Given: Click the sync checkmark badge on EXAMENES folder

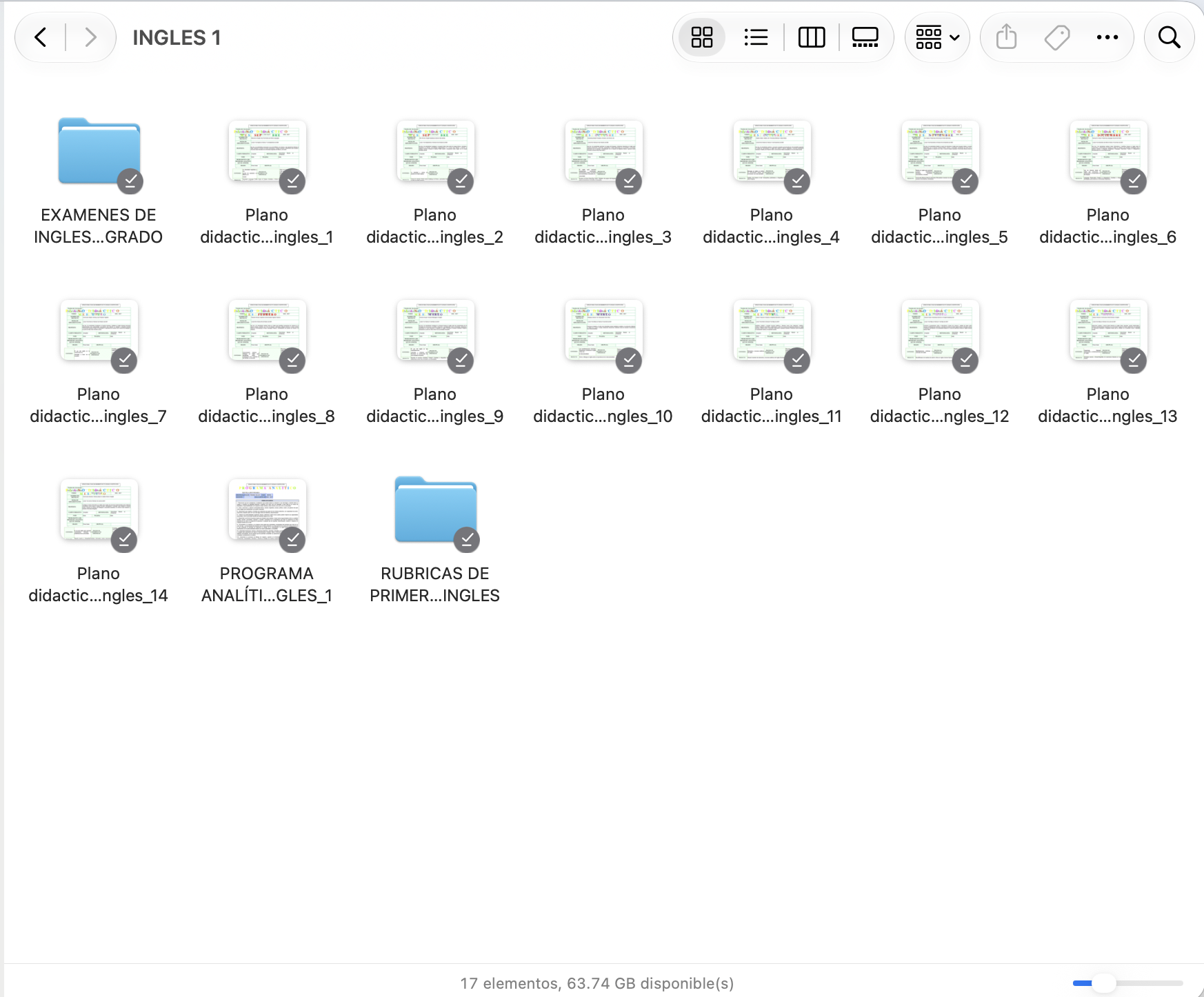Looking at the screenshot, I should (130, 181).
